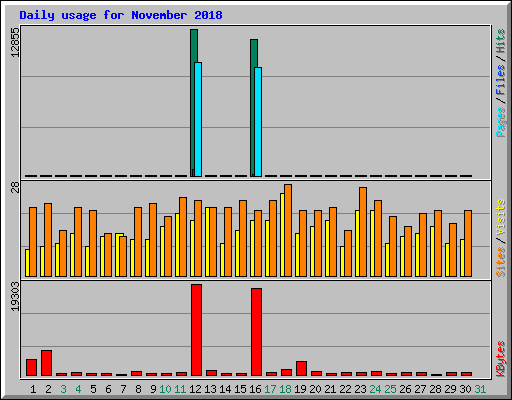Select the cyan Pages bar for day 12

pos(198,119)
